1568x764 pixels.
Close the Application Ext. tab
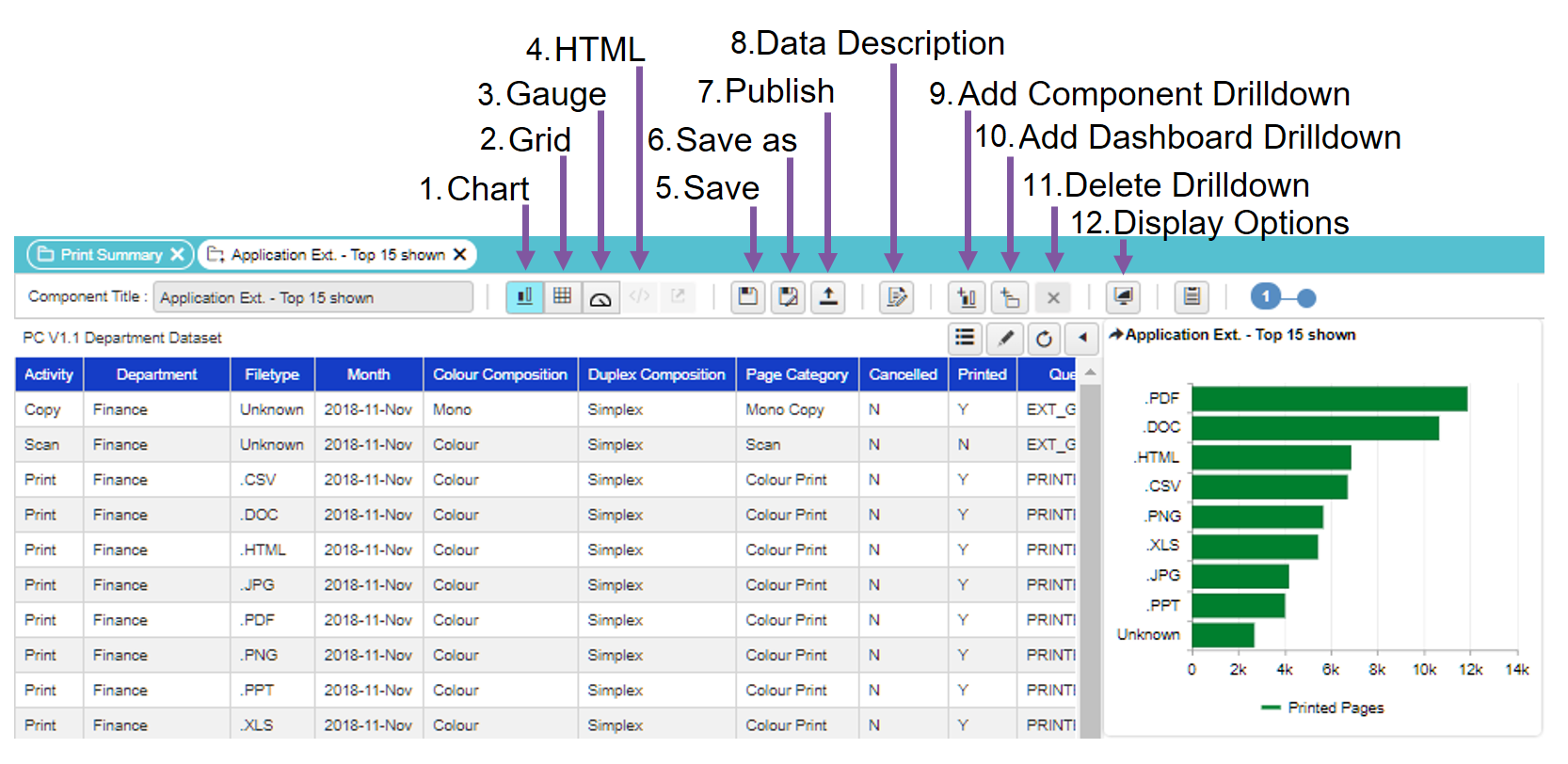[x=460, y=255]
